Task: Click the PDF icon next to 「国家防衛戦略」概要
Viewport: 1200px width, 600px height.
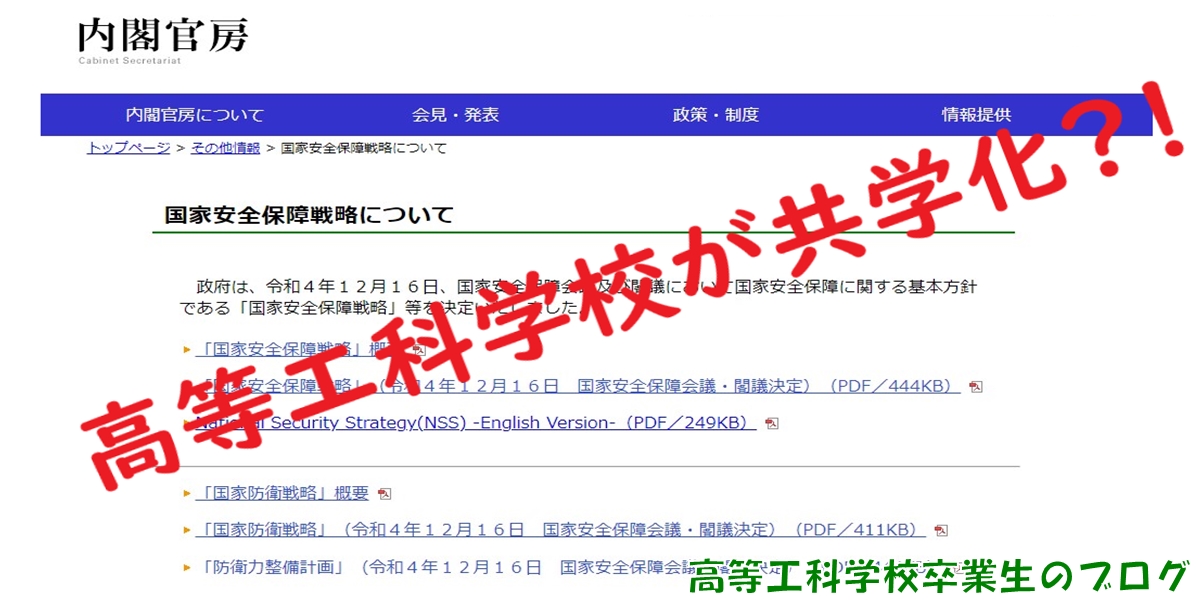Action: 385,494
